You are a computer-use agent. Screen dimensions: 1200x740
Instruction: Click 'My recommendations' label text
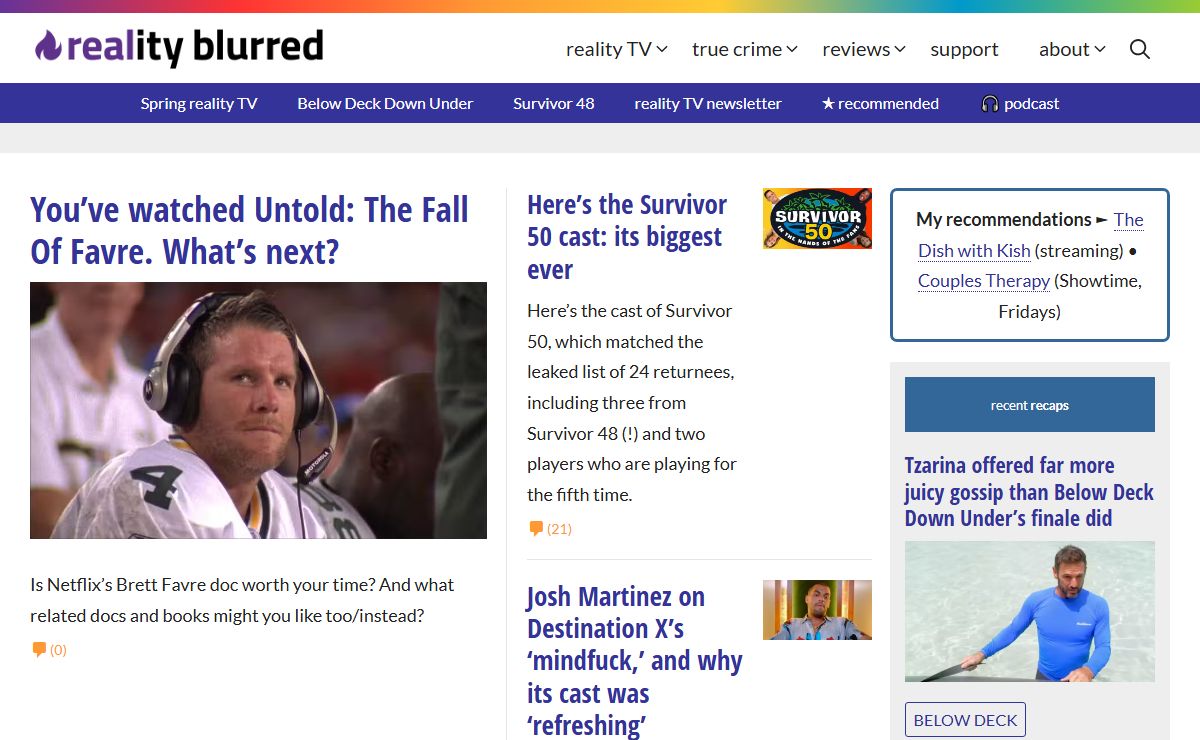tap(1004, 219)
